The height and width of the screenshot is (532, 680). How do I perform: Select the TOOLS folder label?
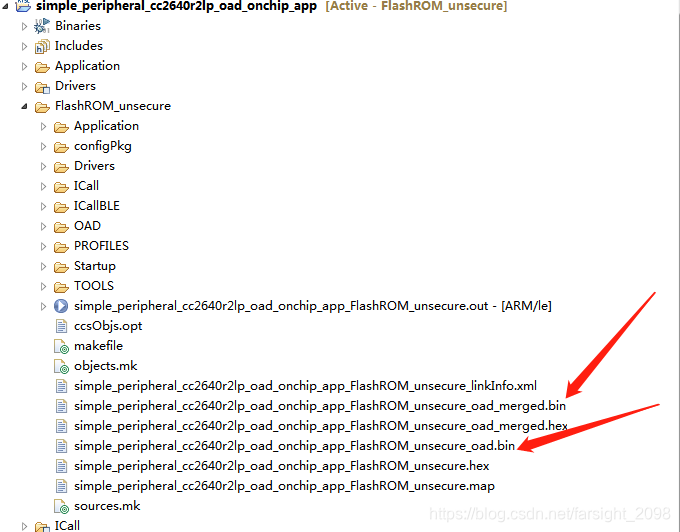94,286
